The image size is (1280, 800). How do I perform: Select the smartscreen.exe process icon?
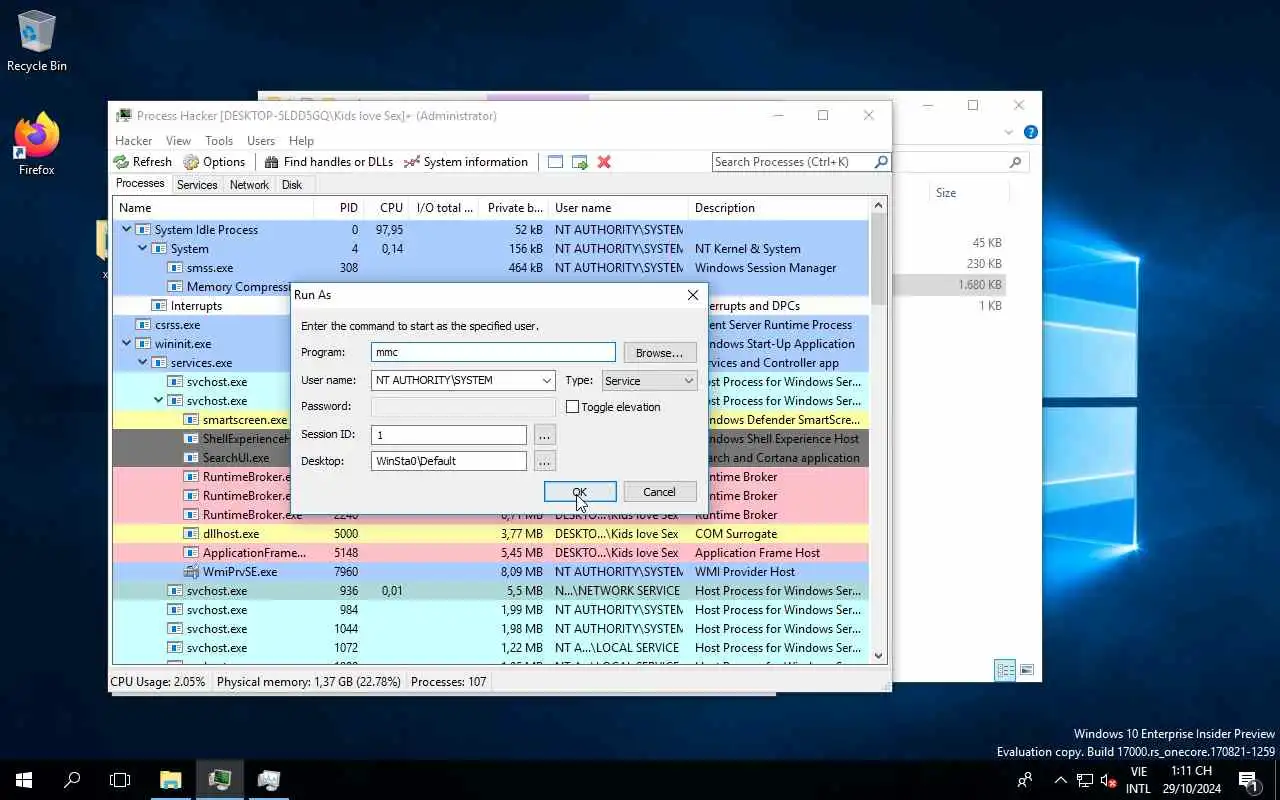pyautogui.click(x=191, y=420)
